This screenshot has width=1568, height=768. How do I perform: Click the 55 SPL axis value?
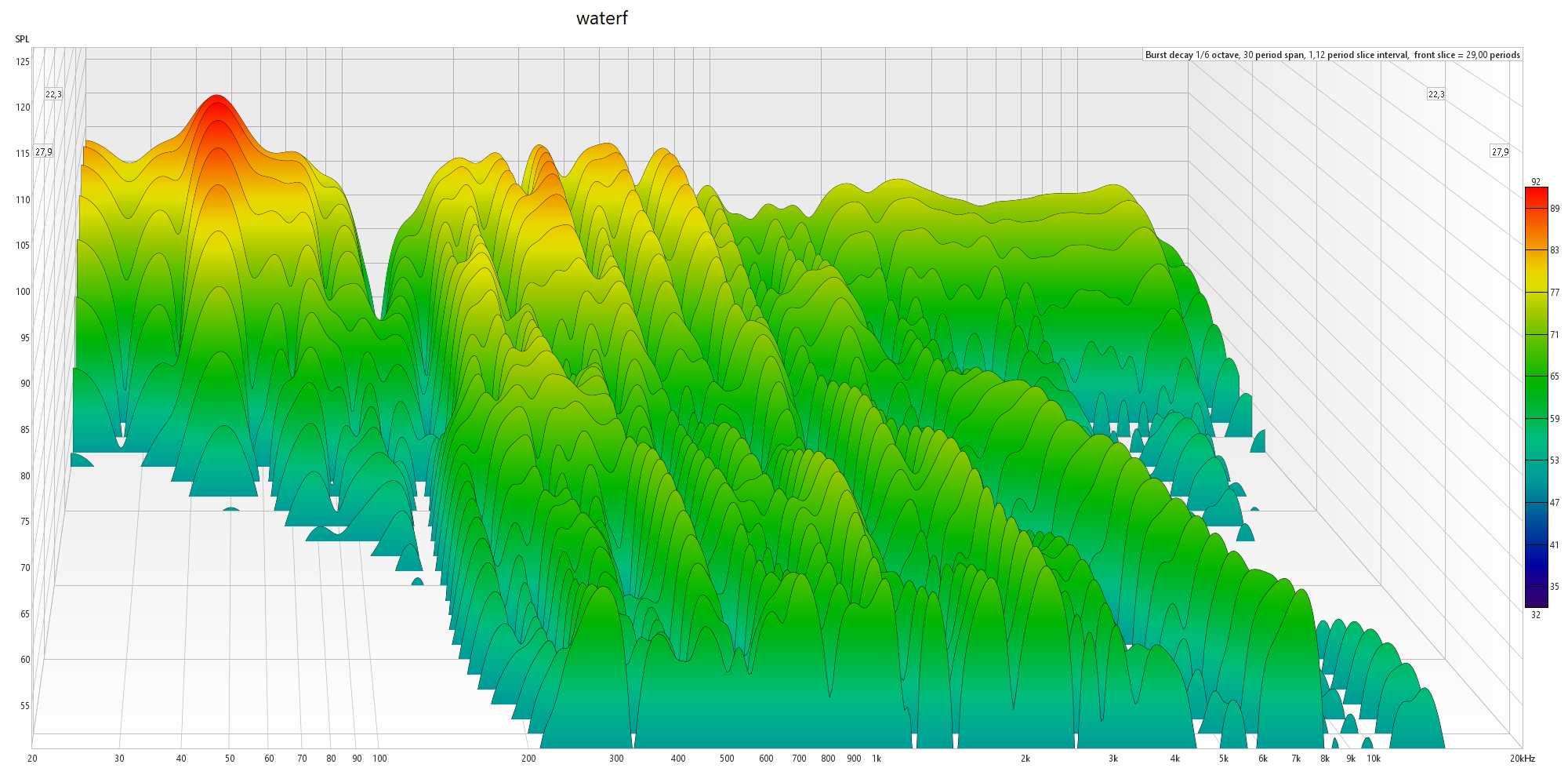25,706
